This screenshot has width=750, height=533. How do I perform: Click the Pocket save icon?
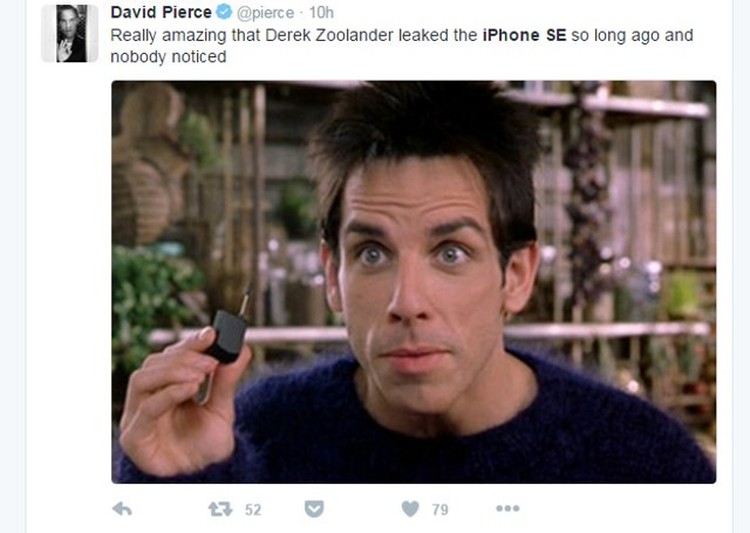click(314, 509)
